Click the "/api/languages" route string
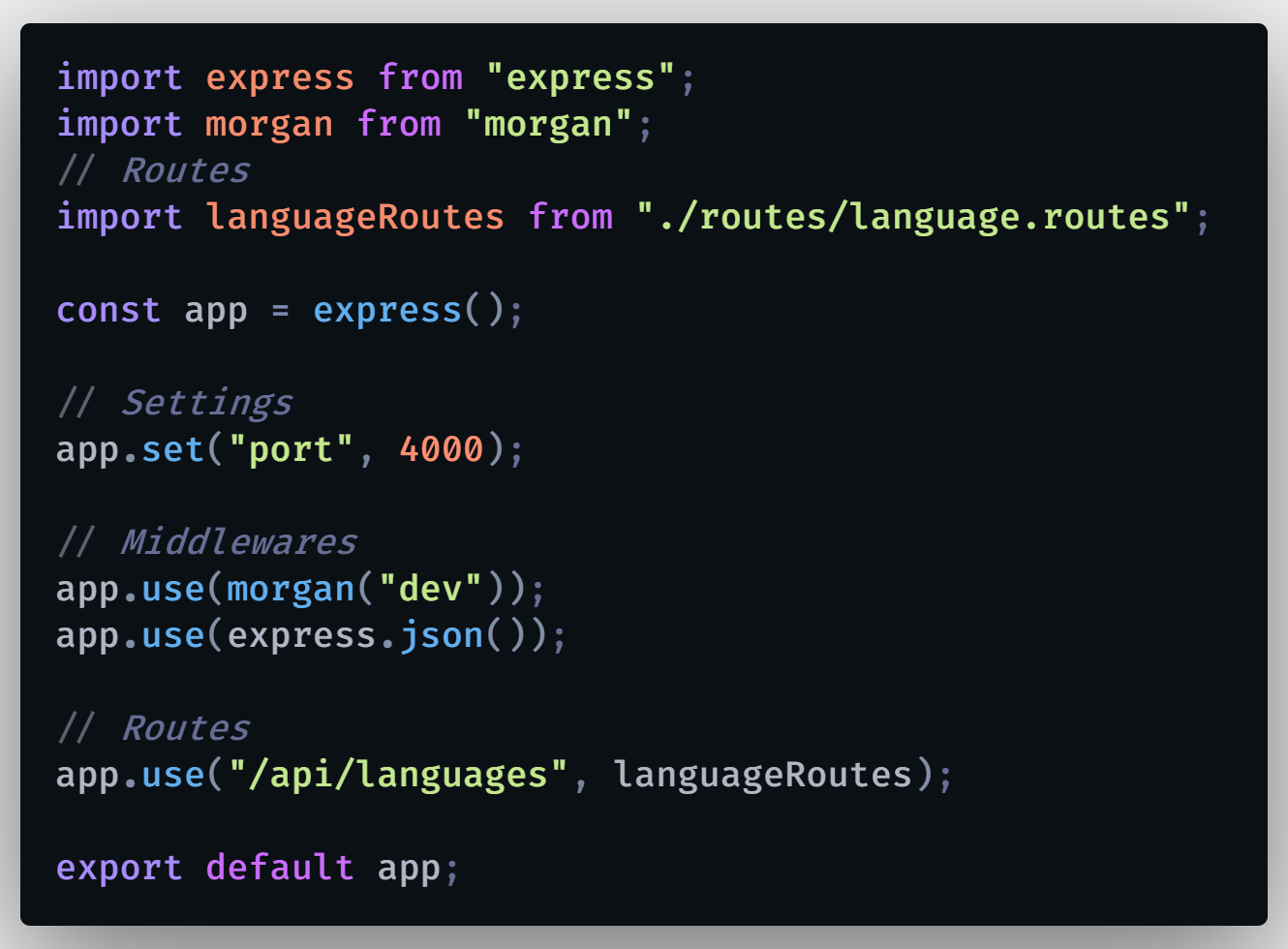Screen dimensions: 1288x949 click(398, 775)
